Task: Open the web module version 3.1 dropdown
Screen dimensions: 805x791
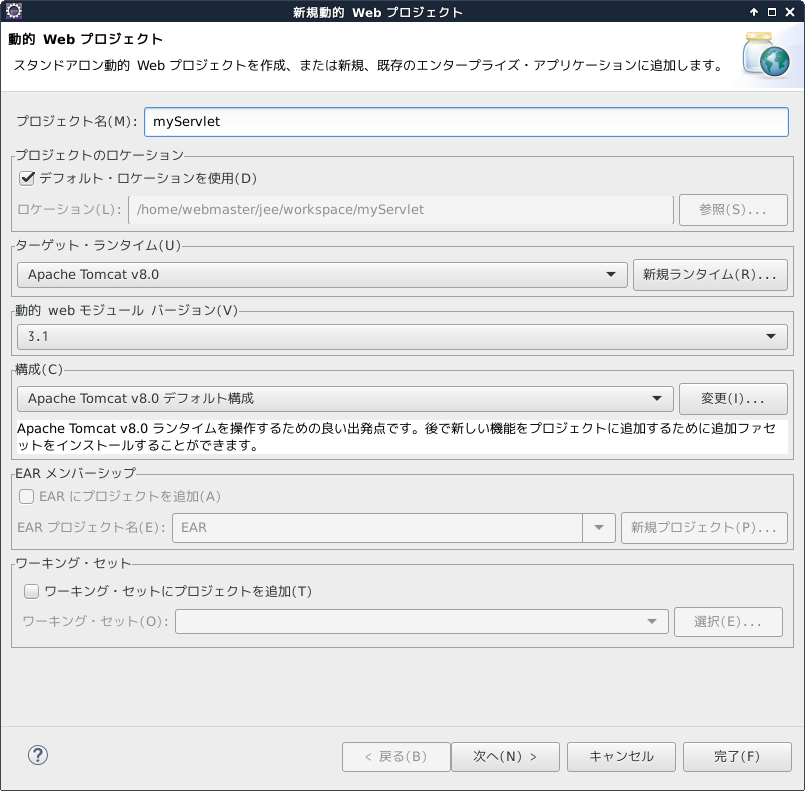Action: pyautogui.click(x=402, y=337)
